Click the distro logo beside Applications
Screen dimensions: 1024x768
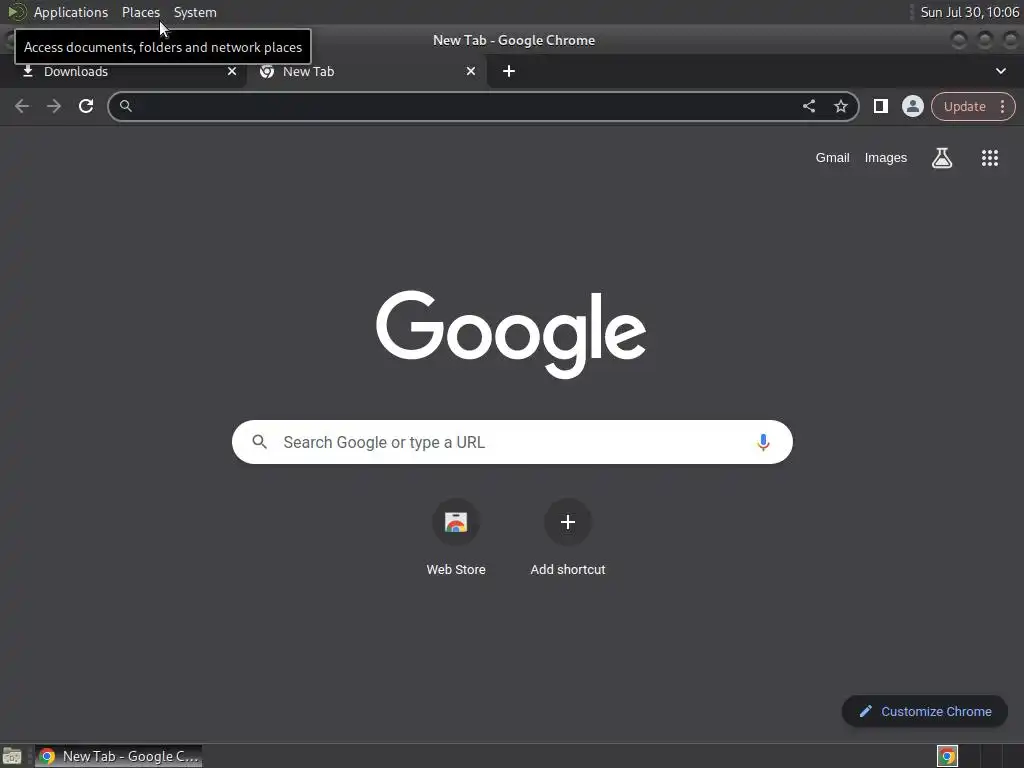click(16, 12)
